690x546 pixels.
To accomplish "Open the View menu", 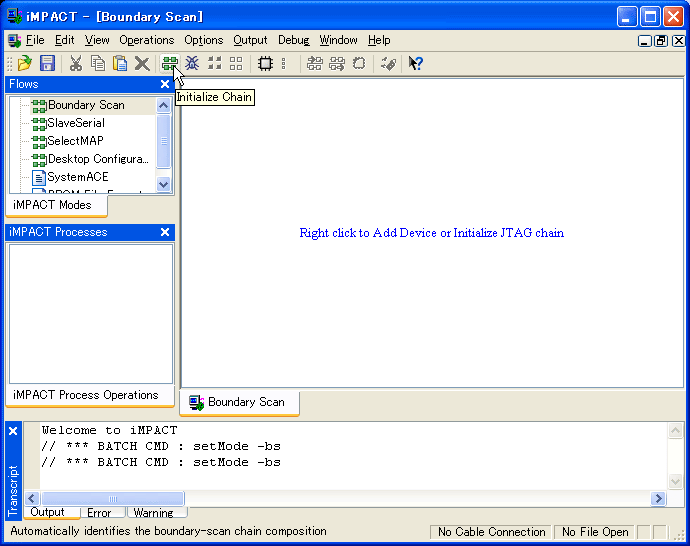I will coord(97,40).
